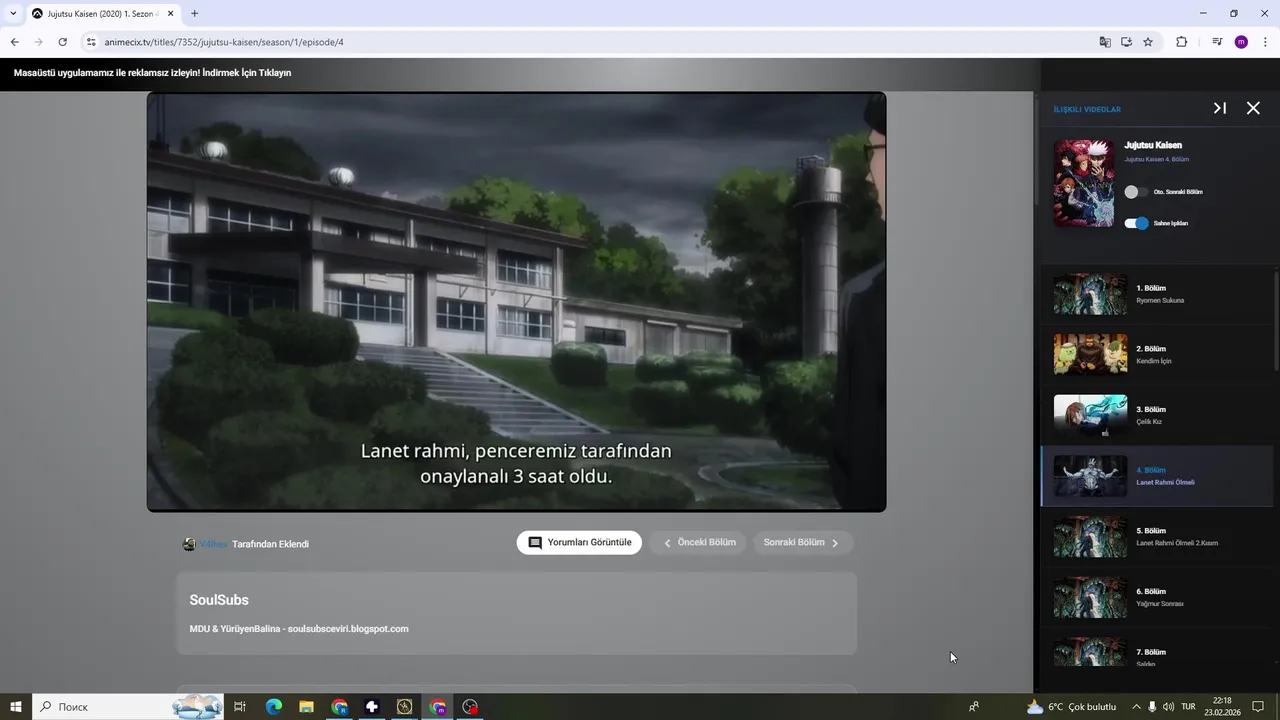Bookmark this page with star icon
The image size is (1280, 720).
(1148, 42)
